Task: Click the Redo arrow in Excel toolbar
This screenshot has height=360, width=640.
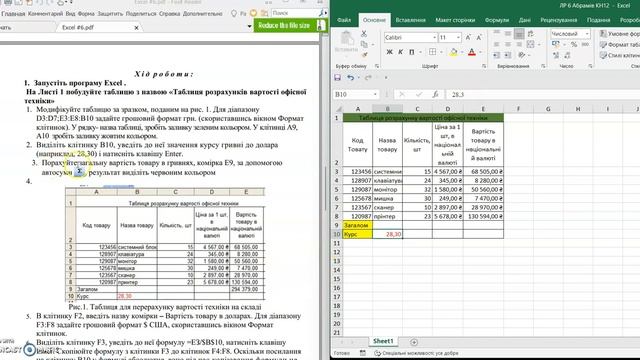Action: pos(368,78)
